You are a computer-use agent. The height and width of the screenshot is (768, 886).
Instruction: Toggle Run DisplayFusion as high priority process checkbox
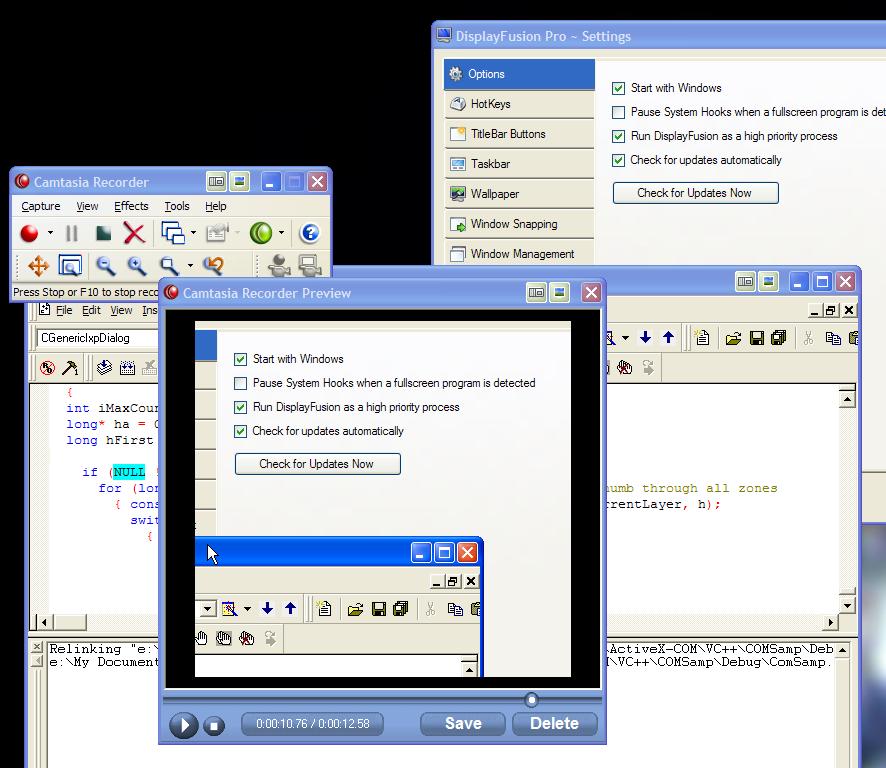coord(618,136)
